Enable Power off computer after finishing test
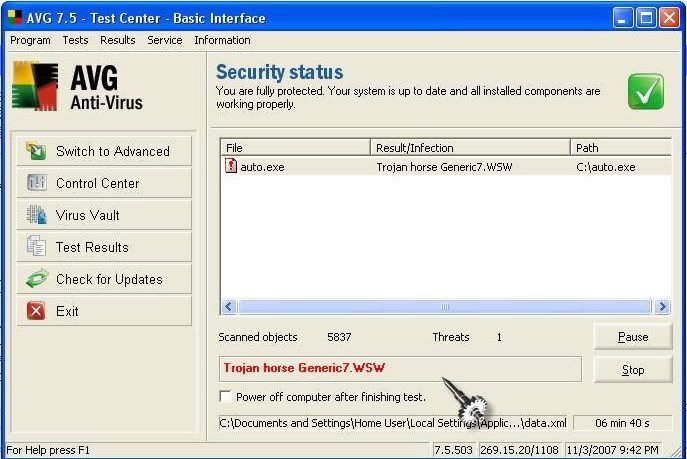Viewport: 687px width, 459px height. tap(225, 397)
